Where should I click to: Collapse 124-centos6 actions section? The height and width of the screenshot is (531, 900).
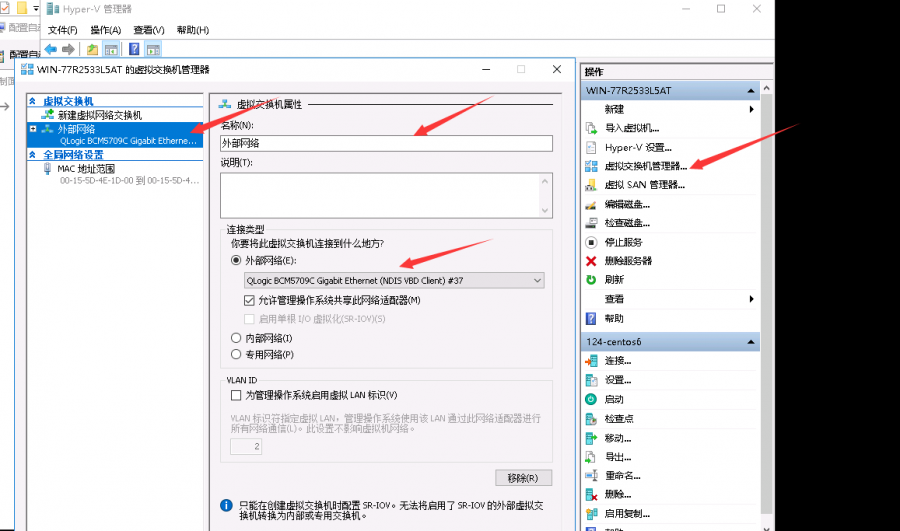click(751, 342)
